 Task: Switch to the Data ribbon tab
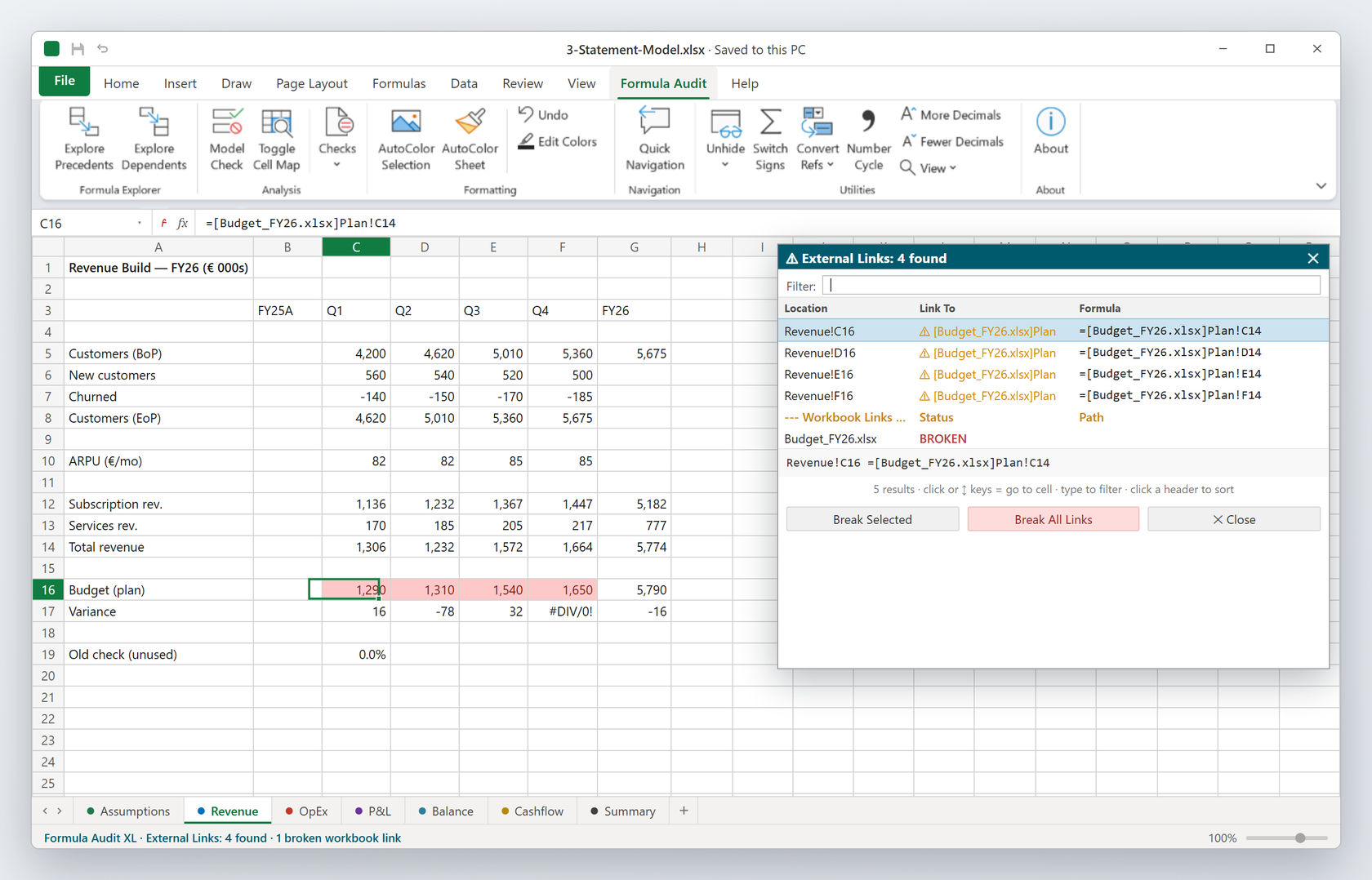click(464, 83)
